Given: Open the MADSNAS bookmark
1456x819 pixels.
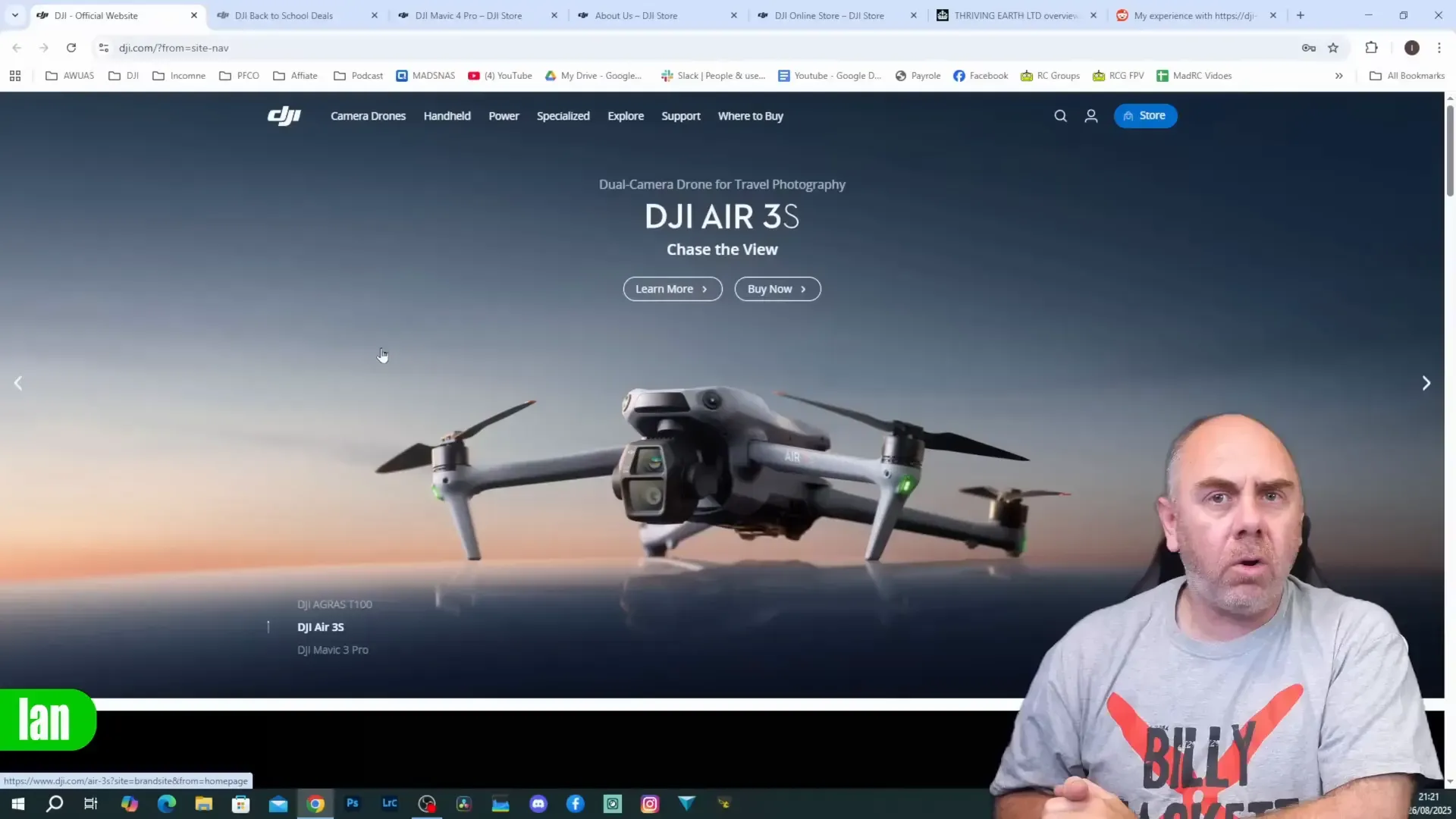Looking at the screenshot, I should (x=425, y=76).
